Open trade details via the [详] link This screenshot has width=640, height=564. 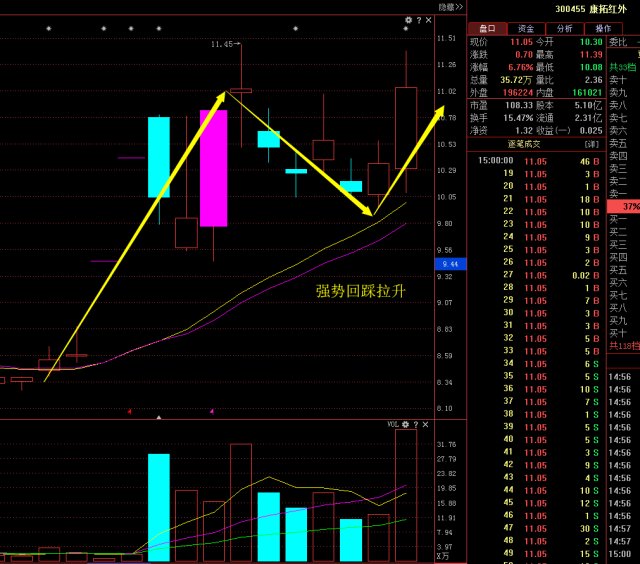[x=591, y=144]
